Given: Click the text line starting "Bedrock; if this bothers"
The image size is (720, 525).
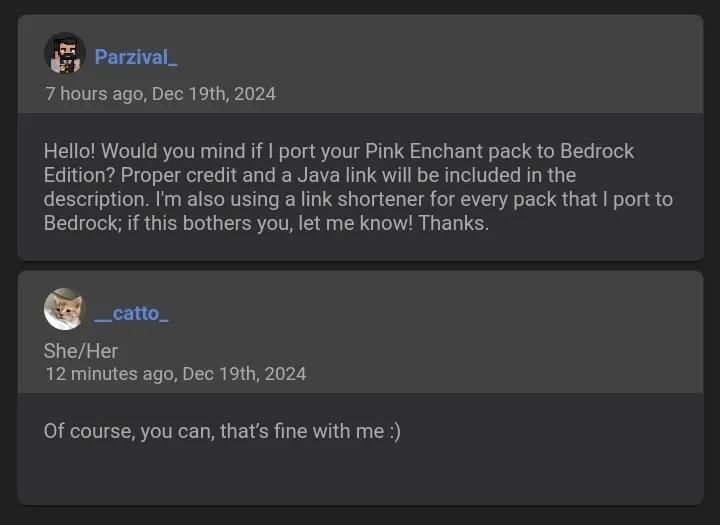Looking at the screenshot, I should click(266, 223).
